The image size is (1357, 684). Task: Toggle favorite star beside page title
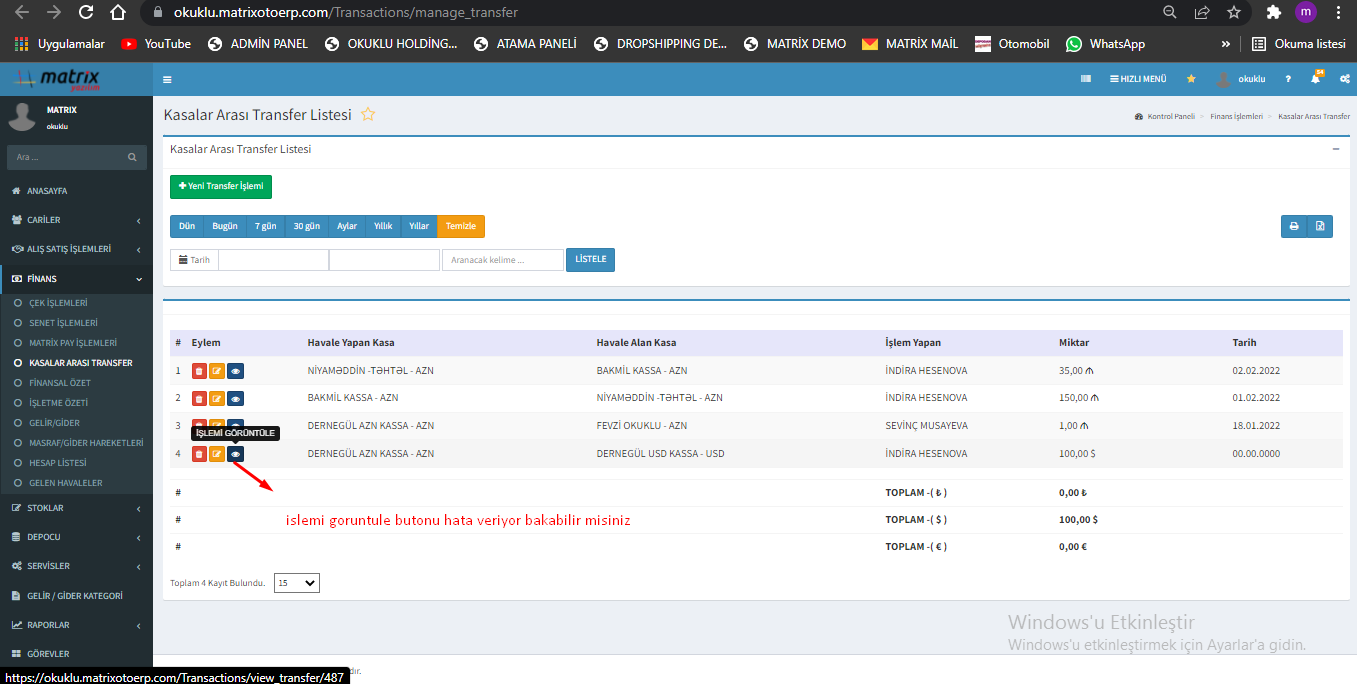(368, 115)
